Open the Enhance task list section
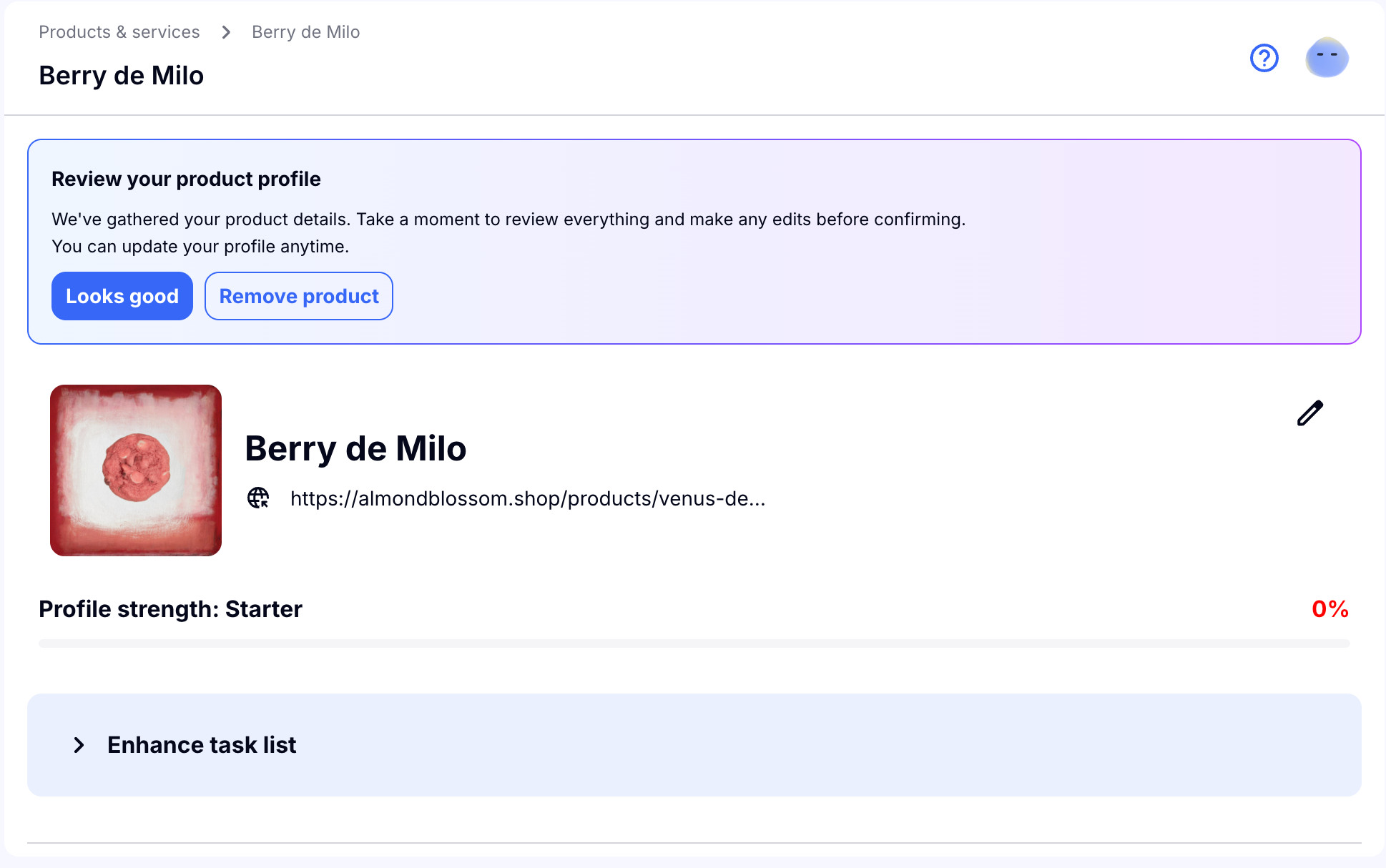The height and width of the screenshot is (868, 1386). pyautogui.click(x=694, y=745)
